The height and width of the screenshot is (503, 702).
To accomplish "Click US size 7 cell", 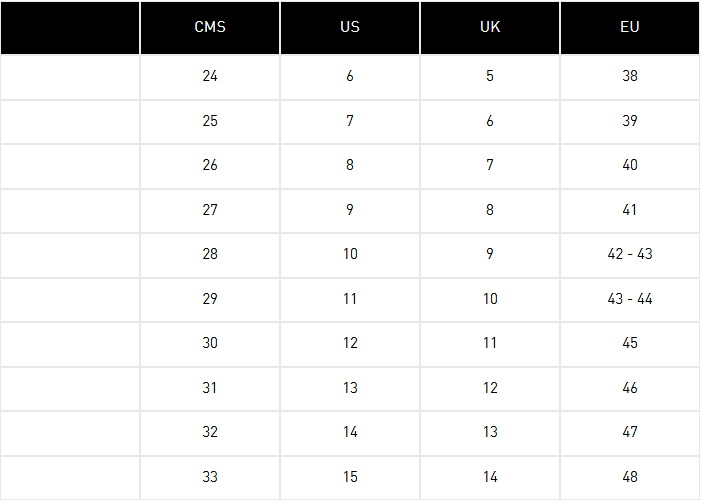I will tap(350, 121).
